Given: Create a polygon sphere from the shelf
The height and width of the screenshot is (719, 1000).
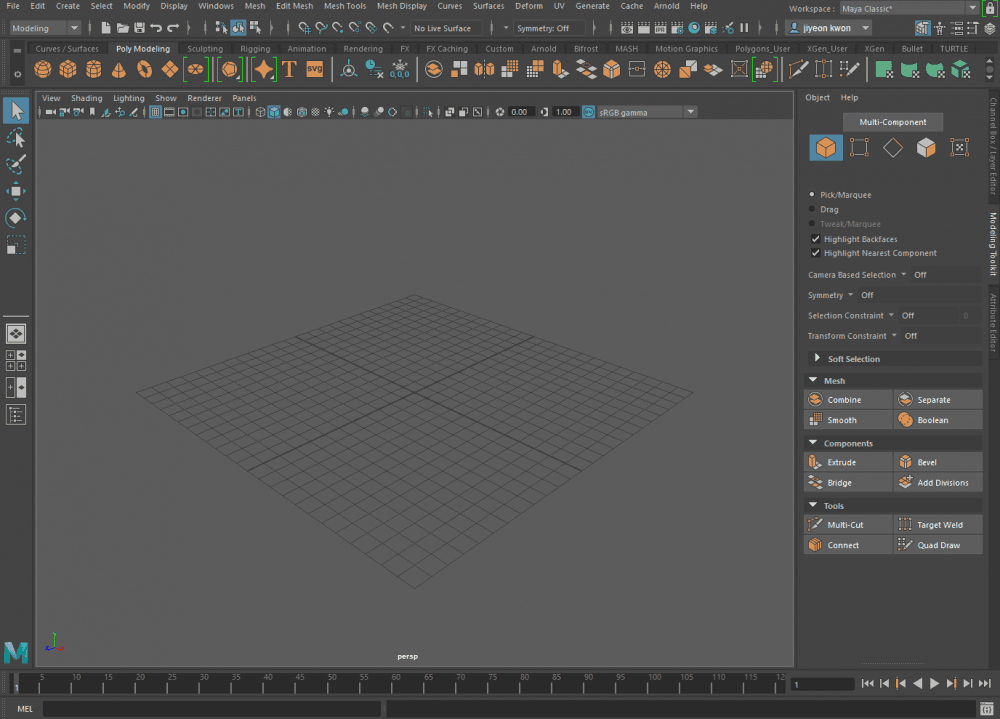Looking at the screenshot, I should 43,70.
